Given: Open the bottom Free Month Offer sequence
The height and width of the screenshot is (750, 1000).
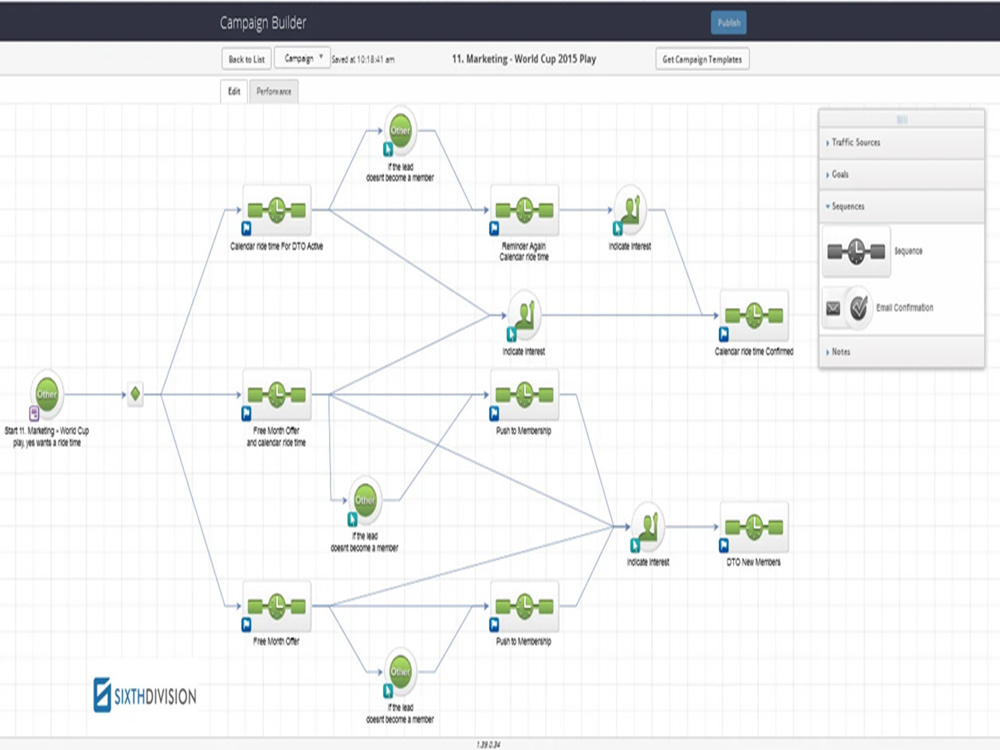Looking at the screenshot, I should click(277, 606).
